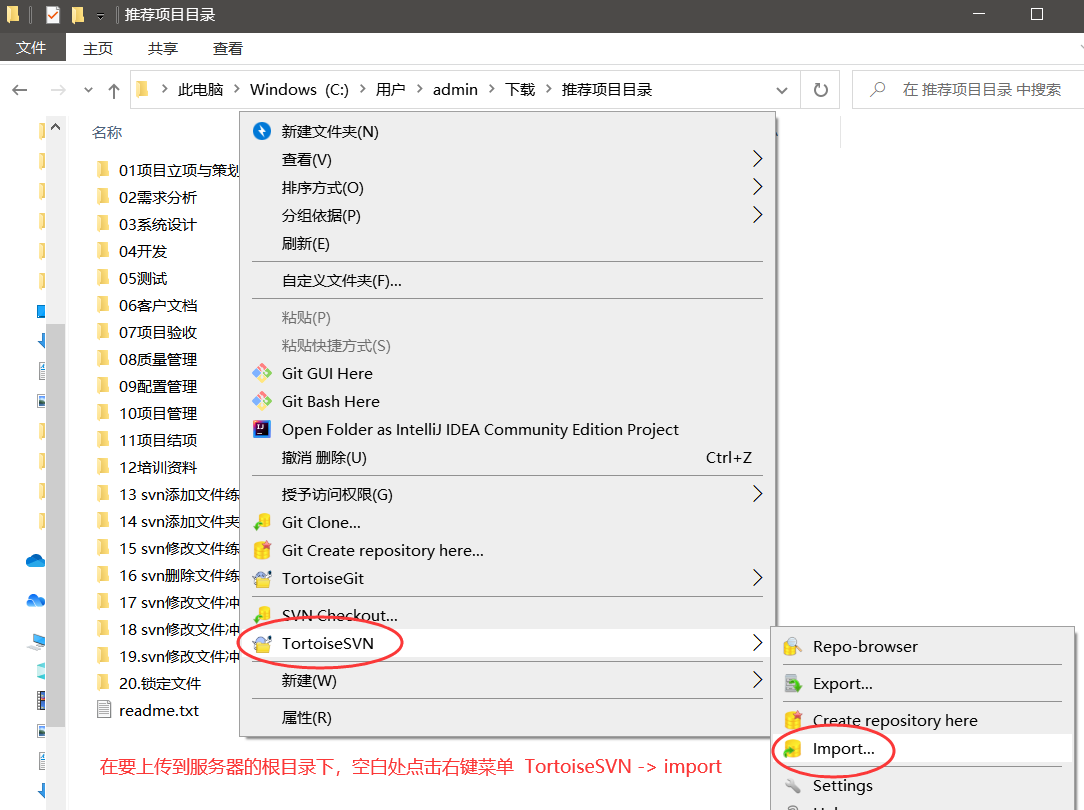Screen dimensions: 1084x810
Task: Click the quick access properties check icon in title bar
Action: coord(53,15)
